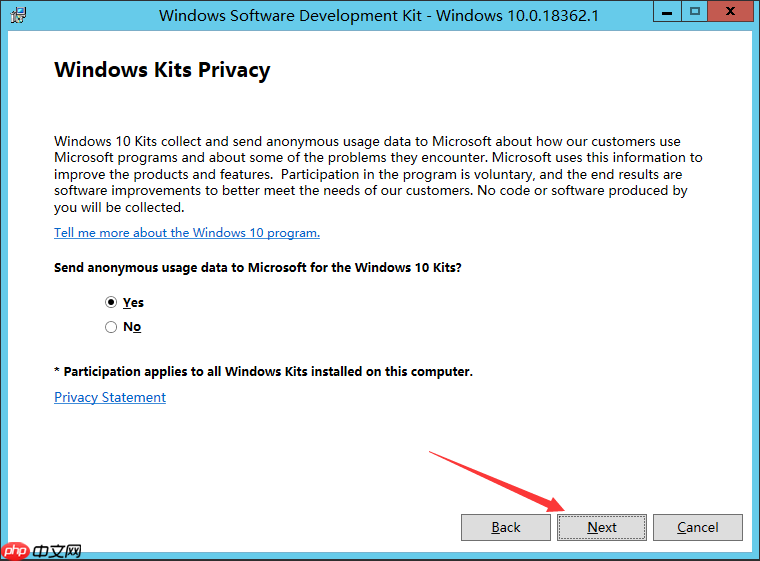Select the Yes radio button
The width and height of the screenshot is (760, 561).
pos(111,303)
